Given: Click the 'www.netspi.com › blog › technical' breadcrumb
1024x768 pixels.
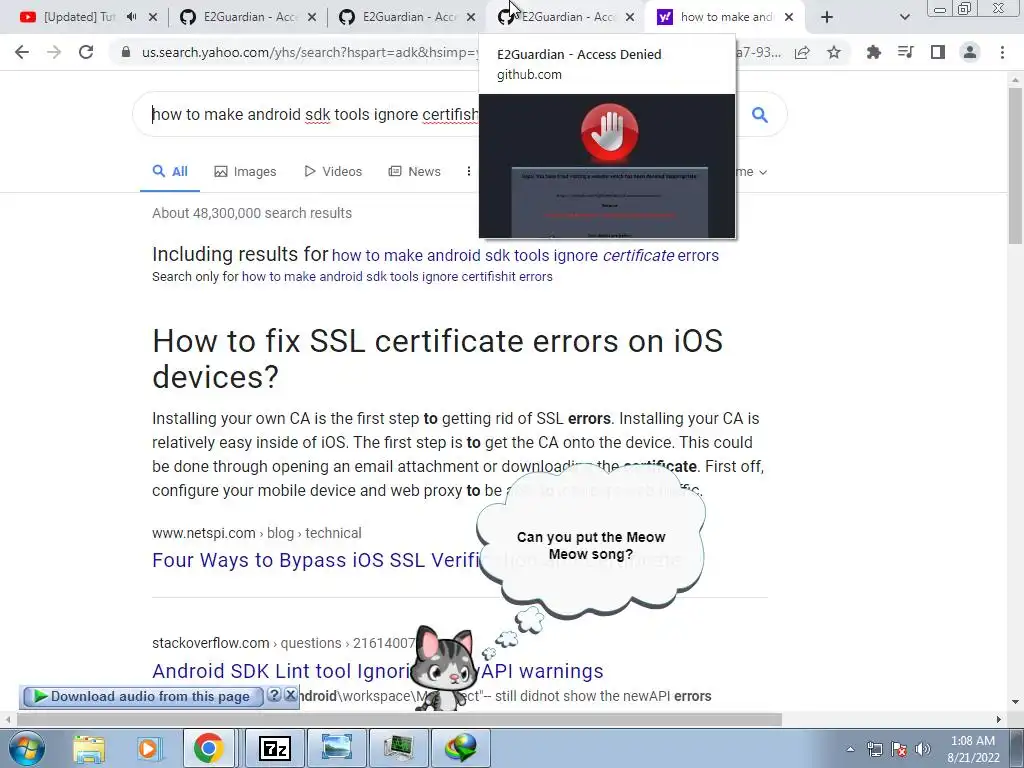Looking at the screenshot, I should point(257,533).
